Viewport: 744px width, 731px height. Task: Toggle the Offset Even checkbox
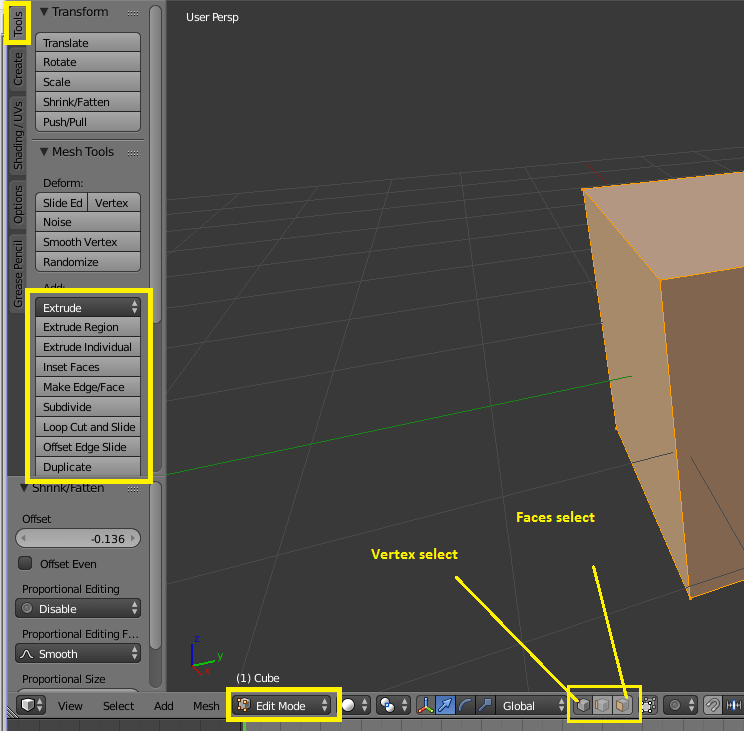[25, 563]
